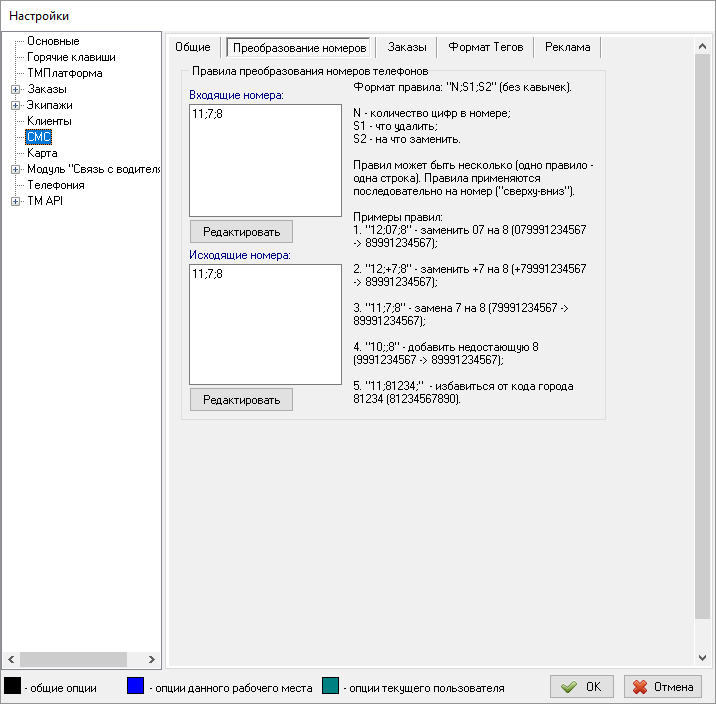
Task: Click the teal current user options swatch
Action: tap(331, 687)
